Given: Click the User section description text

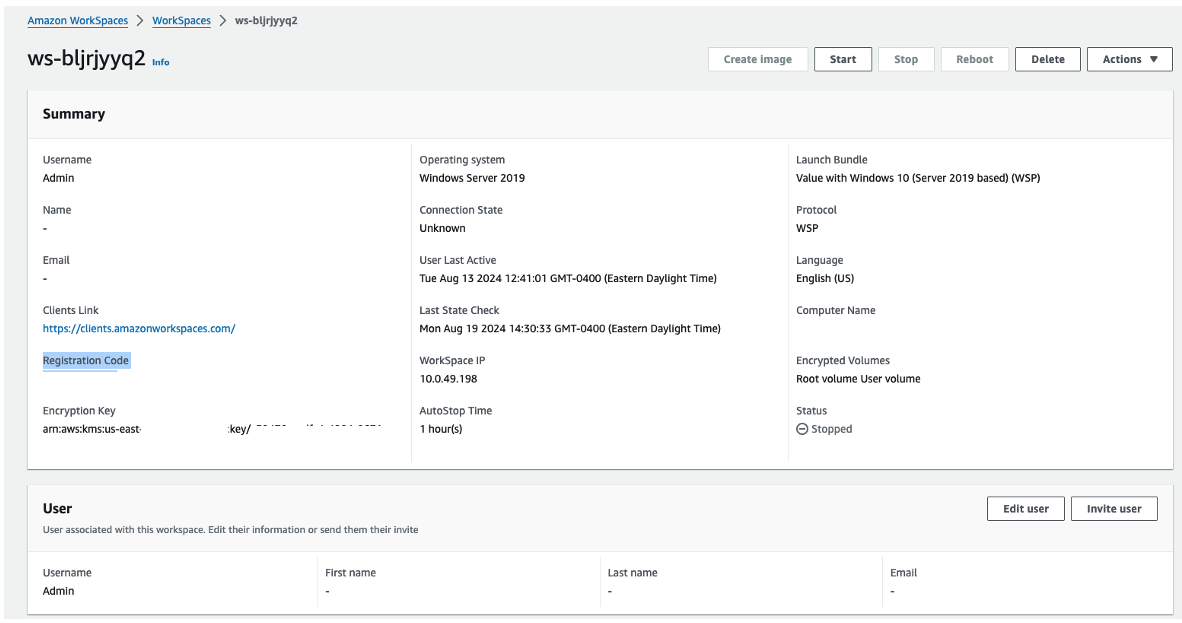Looking at the screenshot, I should [x=231, y=530].
